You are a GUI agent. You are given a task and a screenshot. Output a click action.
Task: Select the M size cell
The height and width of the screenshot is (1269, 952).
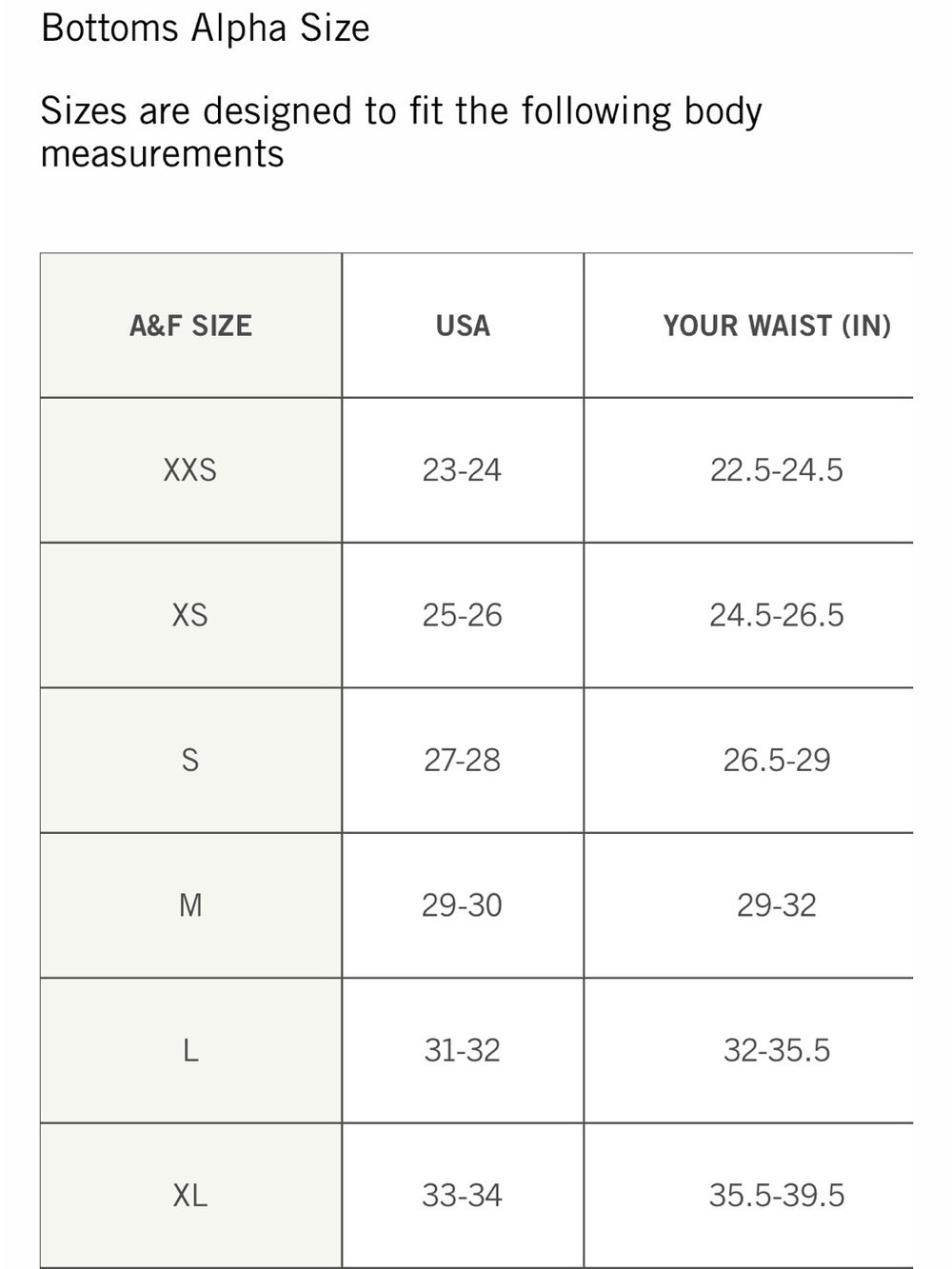pos(190,904)
